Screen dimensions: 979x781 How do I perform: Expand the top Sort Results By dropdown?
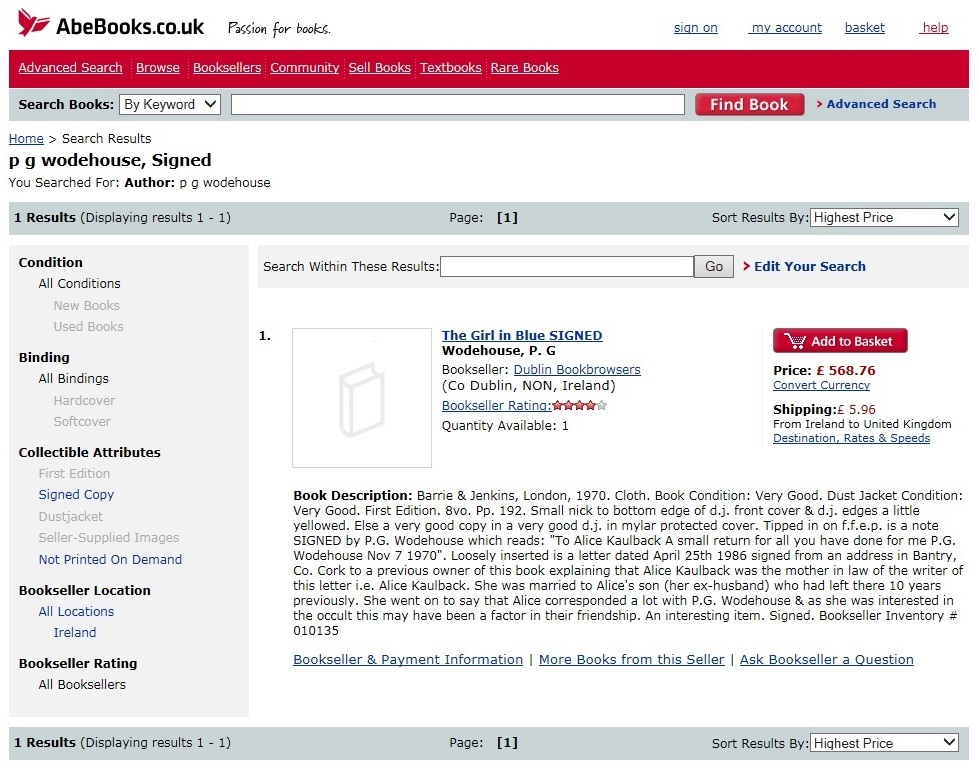click(x=884, y=218)
